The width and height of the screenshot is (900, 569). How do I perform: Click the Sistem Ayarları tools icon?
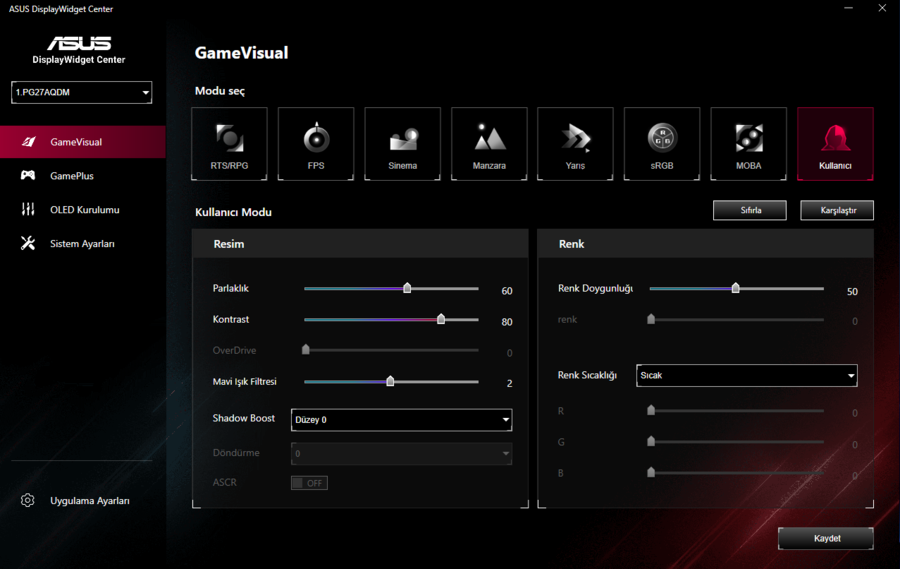click(28, 243)
